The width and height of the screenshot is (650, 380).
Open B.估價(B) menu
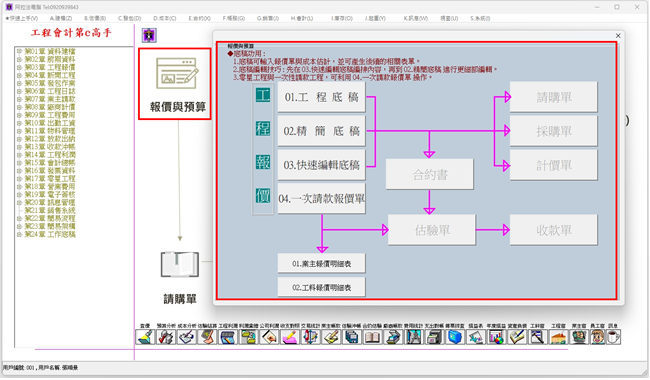tap(95, 18)
